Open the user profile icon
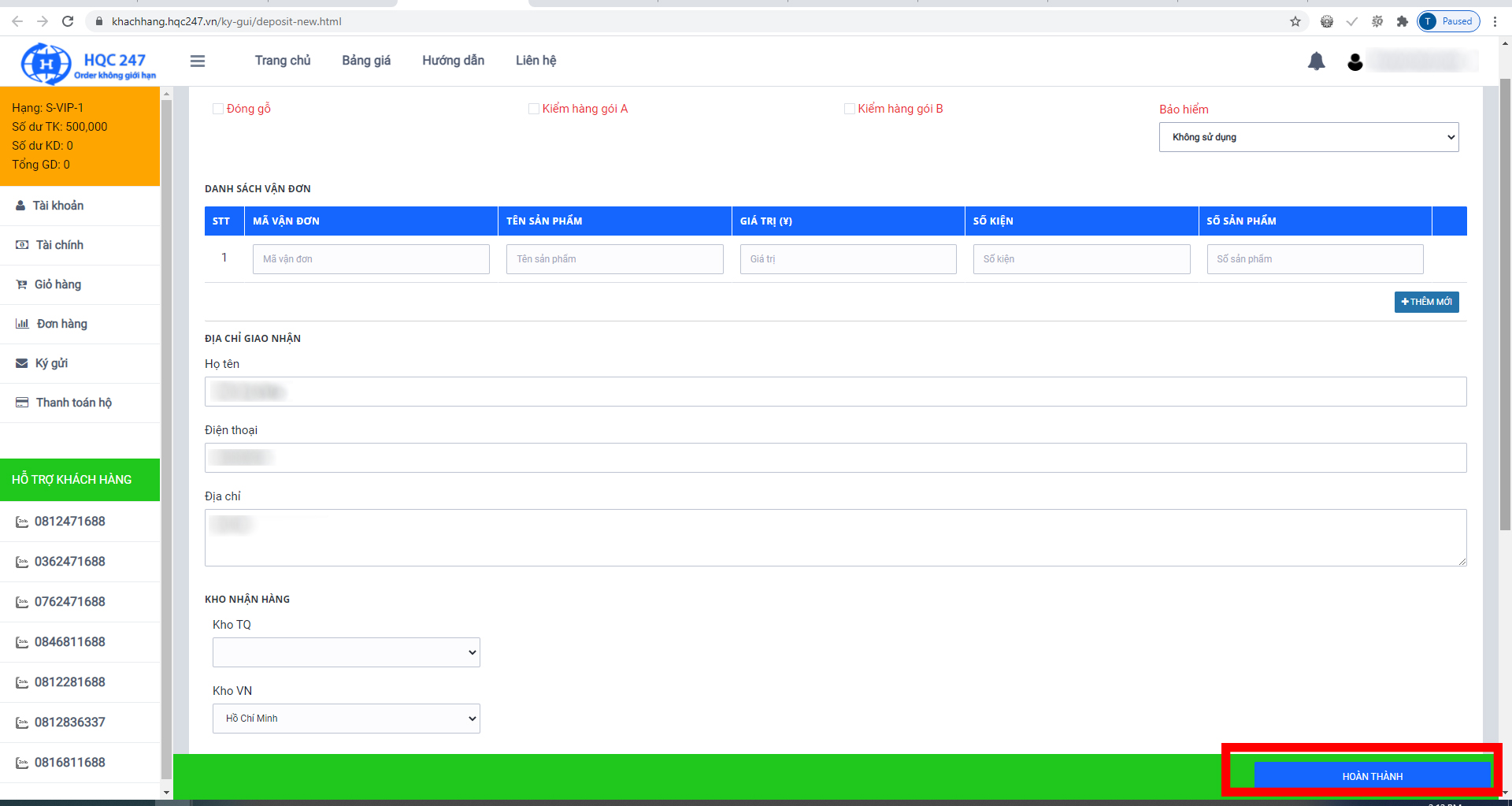Screen dimensions: 1512x806 [x=1354, y=61]
